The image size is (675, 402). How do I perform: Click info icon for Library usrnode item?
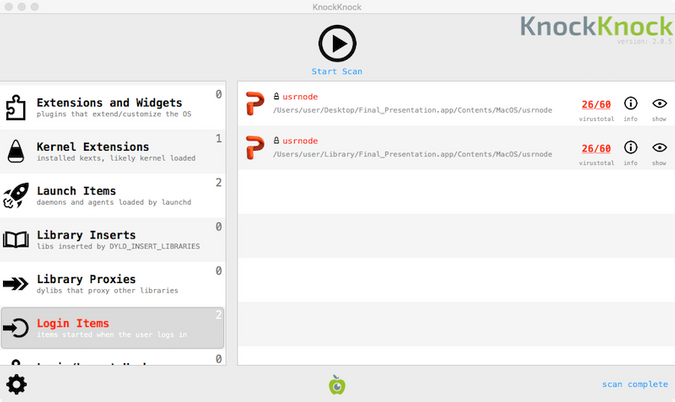click(x=631, y=148)
